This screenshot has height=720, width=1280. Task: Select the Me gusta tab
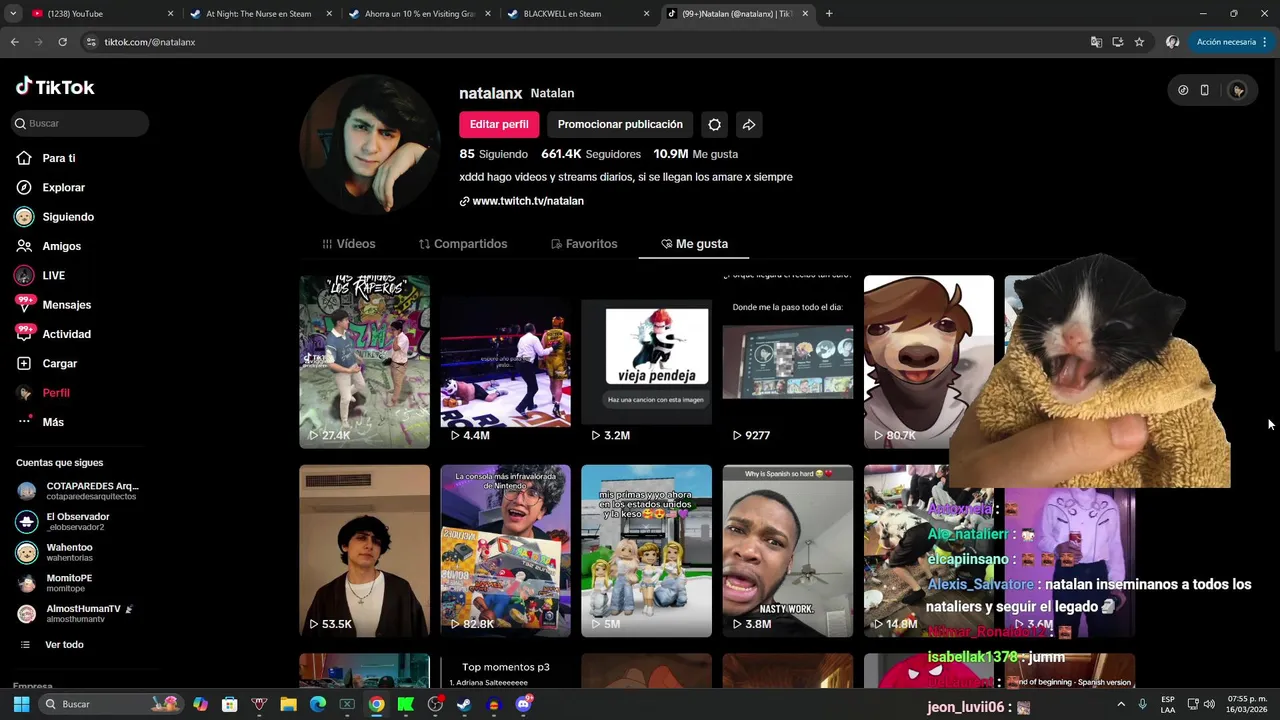694,244
